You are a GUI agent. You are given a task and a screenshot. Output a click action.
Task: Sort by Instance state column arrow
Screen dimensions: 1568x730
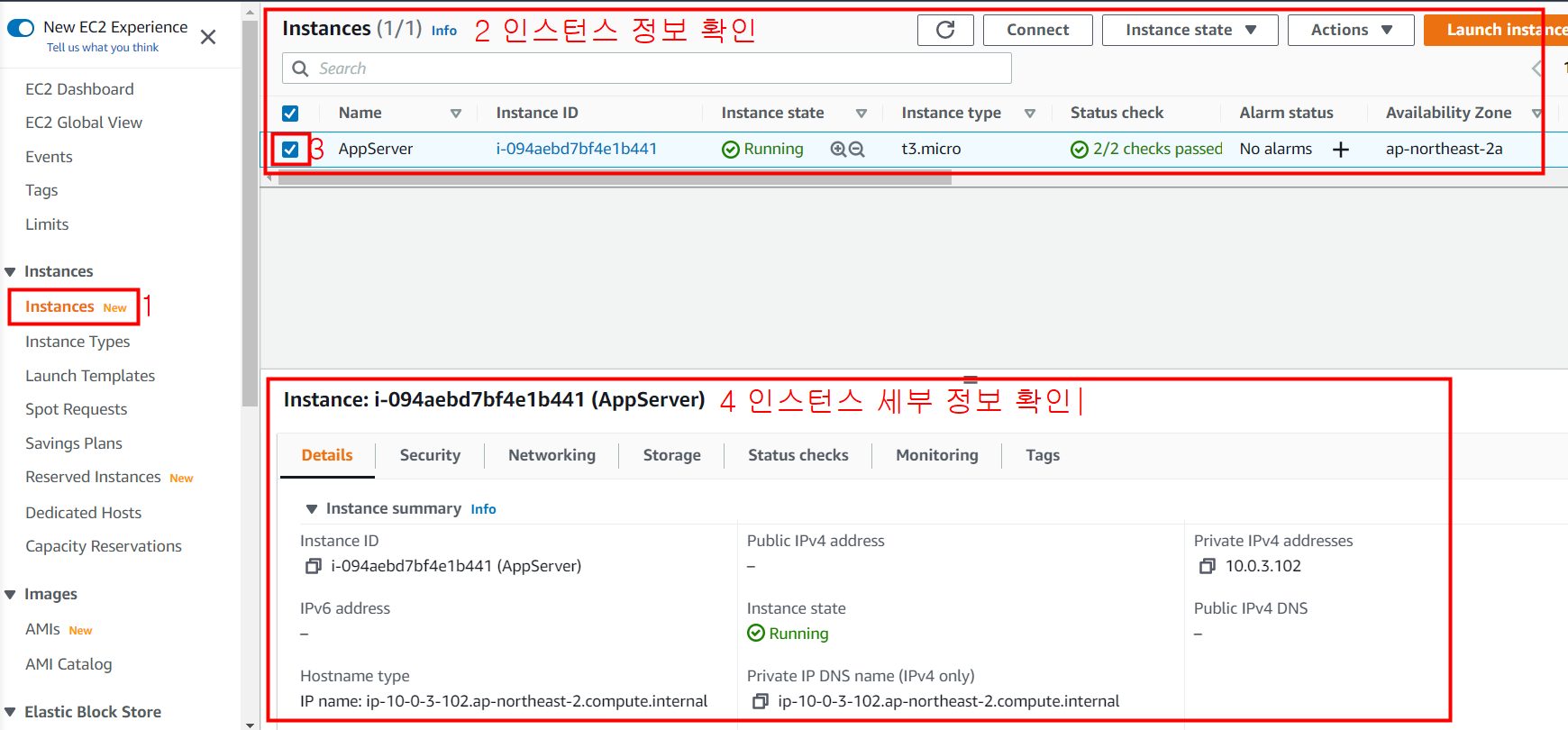(x=861, y=114)
